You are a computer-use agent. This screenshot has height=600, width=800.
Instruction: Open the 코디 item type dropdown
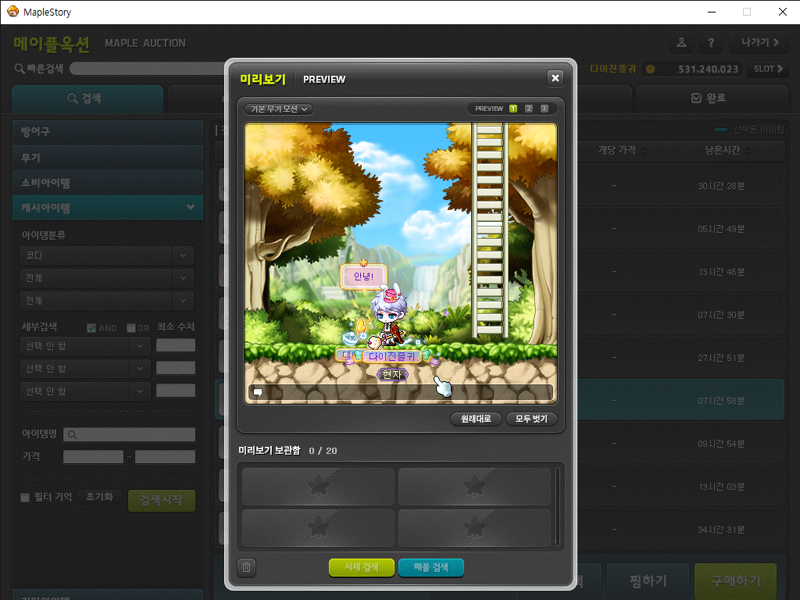coord(107,255)
